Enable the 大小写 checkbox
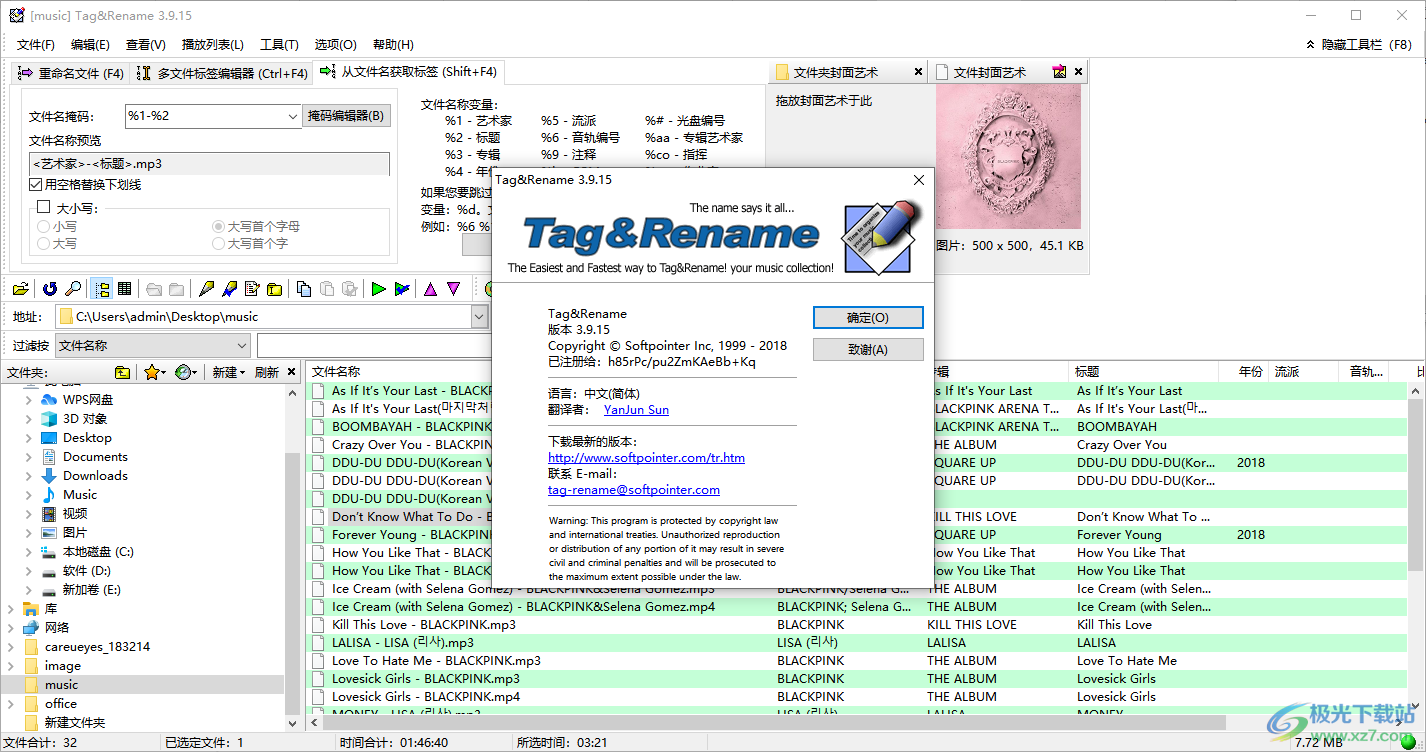 pos(43,208)
